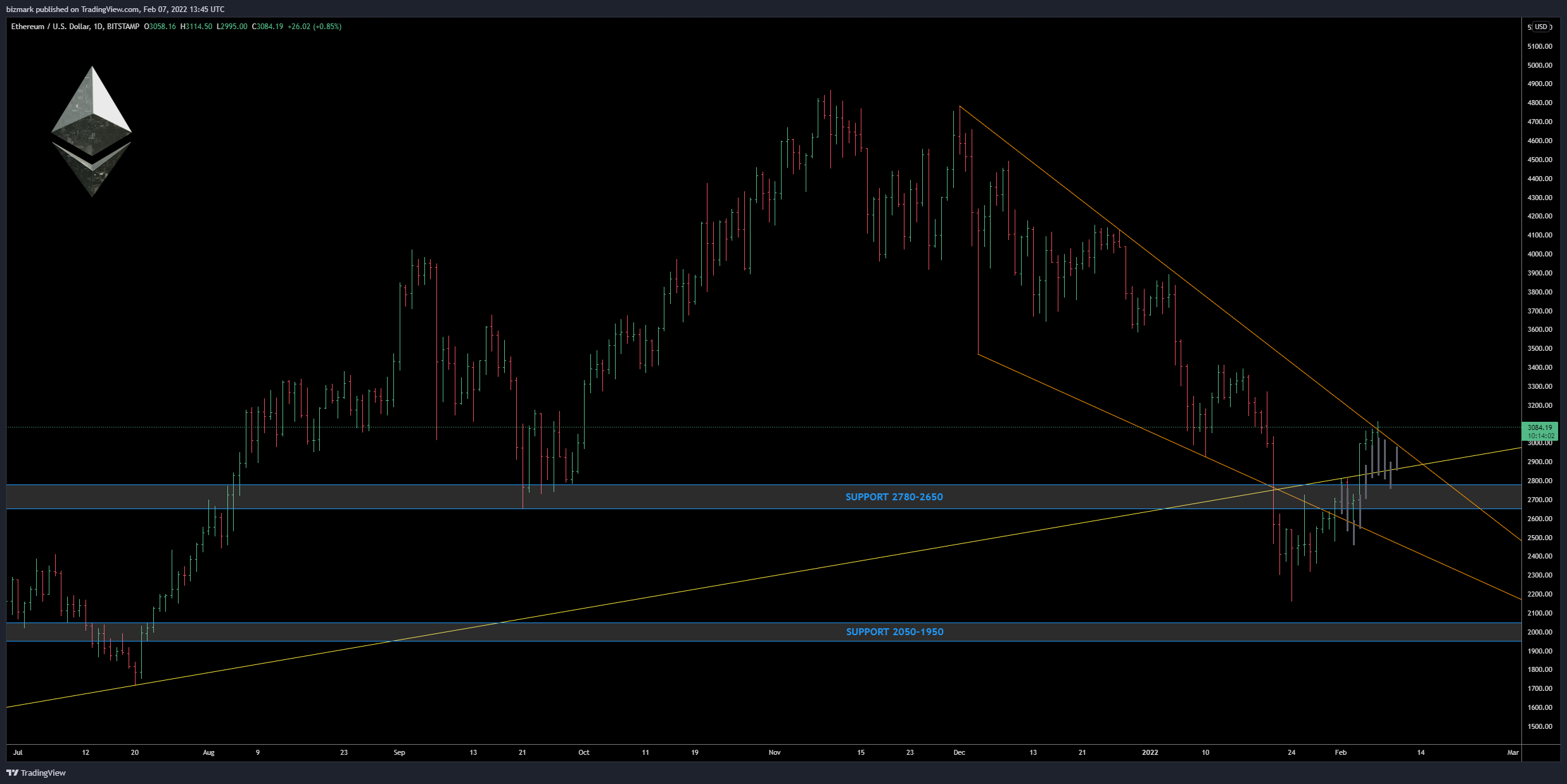This screenshot has width=1567, height=784.
Task: Click the 'Sep' date on time axis
Action: tap(399, 752)
